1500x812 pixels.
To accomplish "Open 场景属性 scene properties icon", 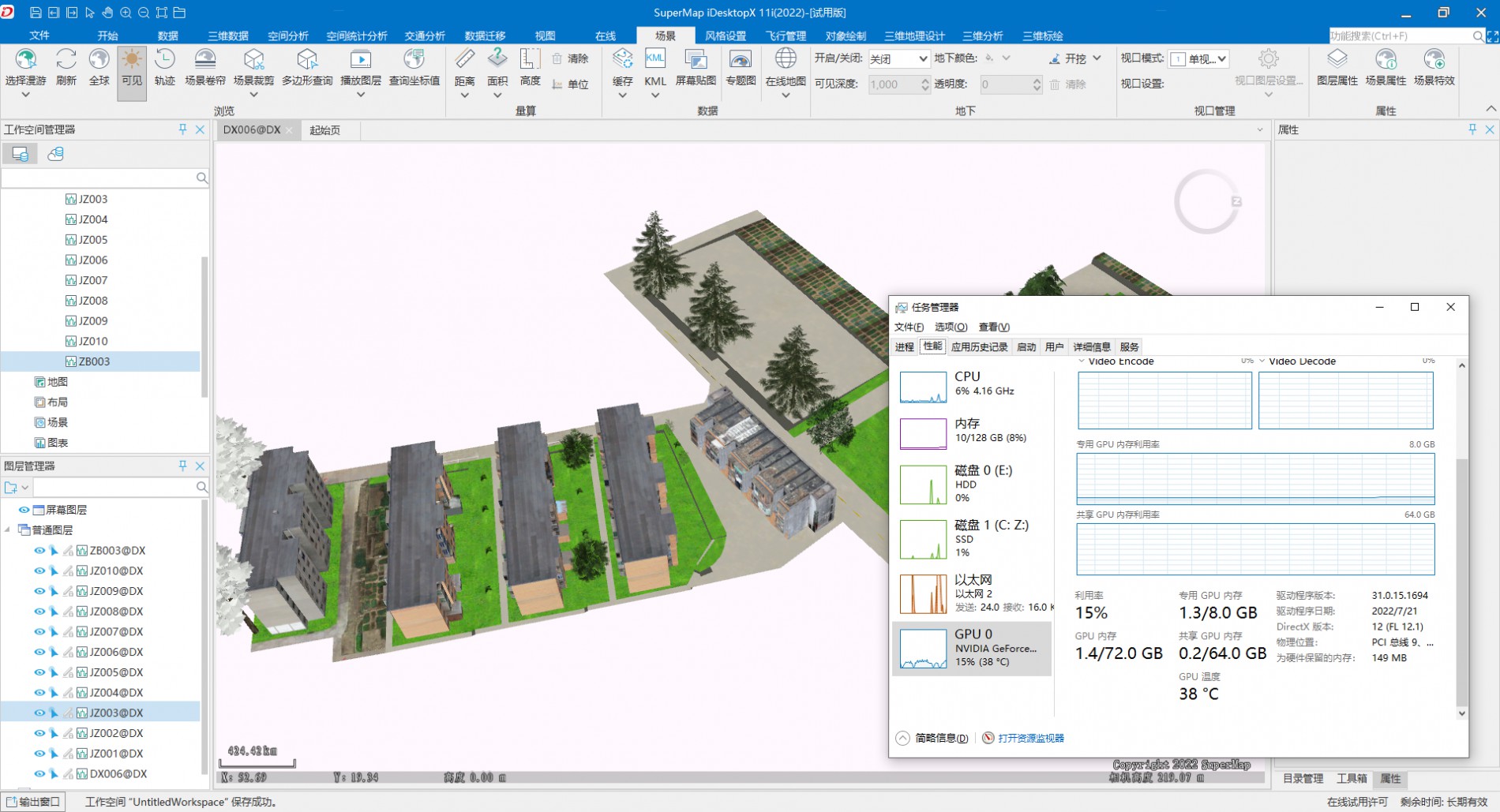I will (1386, 60).
